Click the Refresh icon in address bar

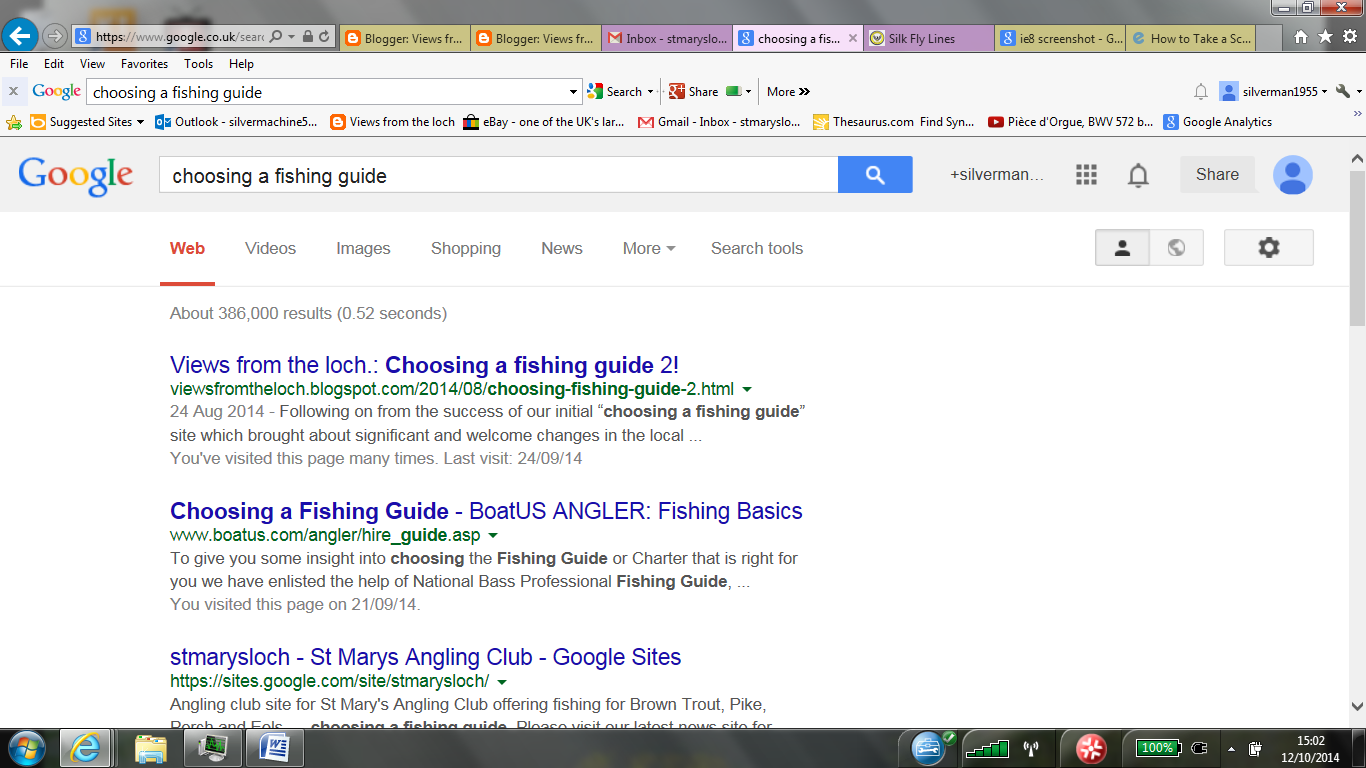(x=324, y=37)
